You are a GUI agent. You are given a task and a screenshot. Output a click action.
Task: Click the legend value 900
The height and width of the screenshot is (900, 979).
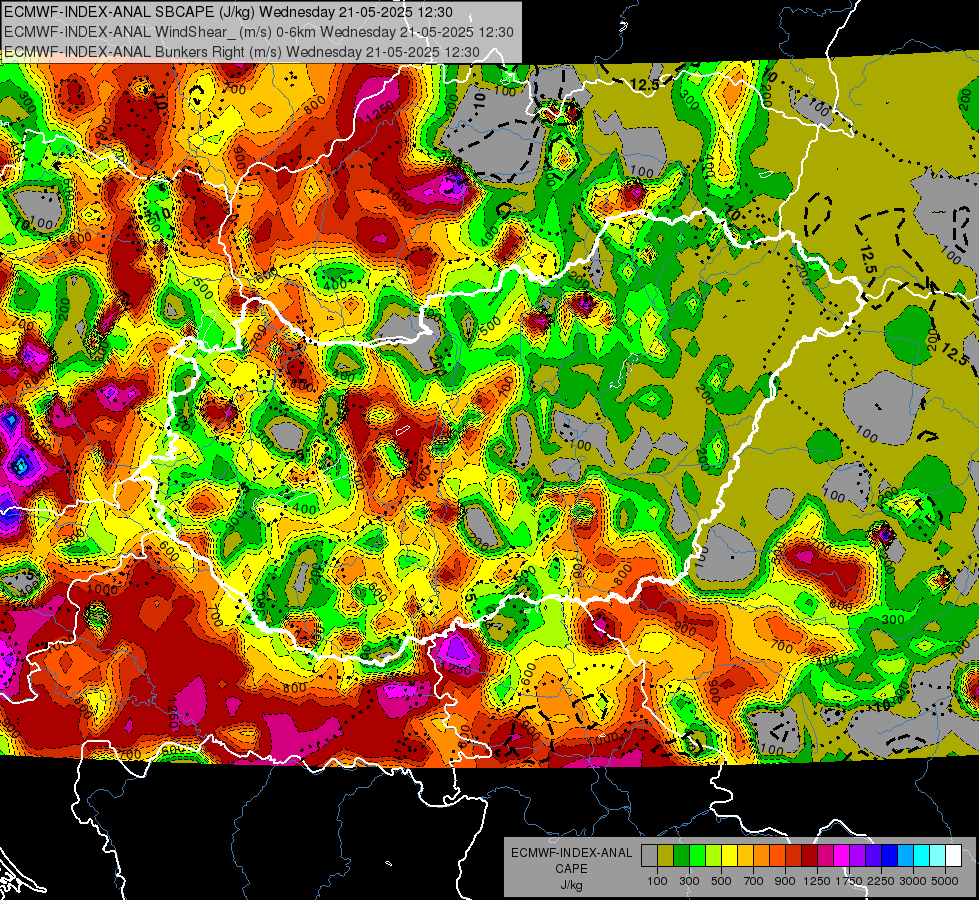[785, 881]
